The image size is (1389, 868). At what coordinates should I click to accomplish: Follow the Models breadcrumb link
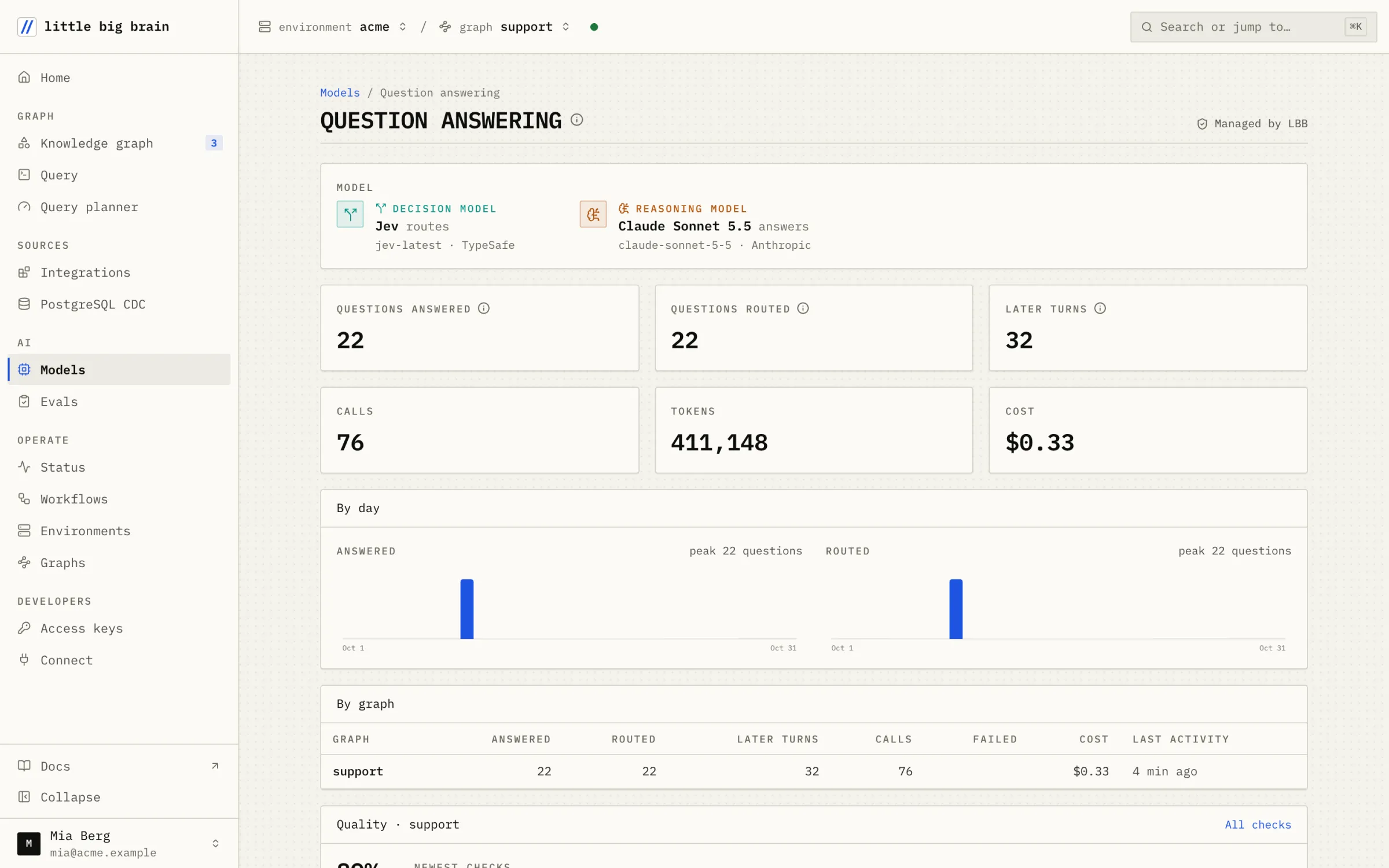[340, 93]
